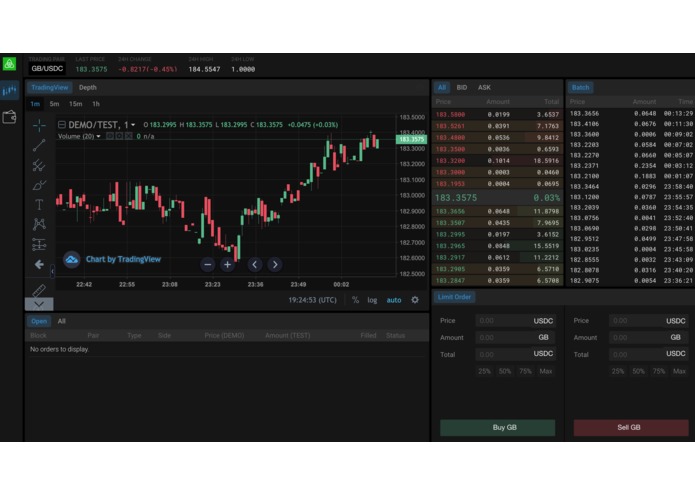Click the Buy GB button
This screenshot has width=695, height=494.
(x=497, y=428)
